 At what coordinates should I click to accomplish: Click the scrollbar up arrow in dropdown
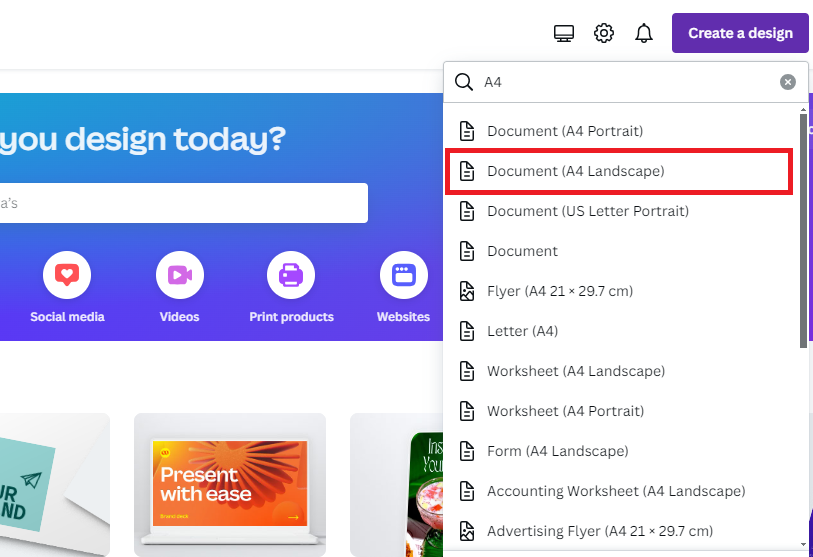tap(803, 110)
